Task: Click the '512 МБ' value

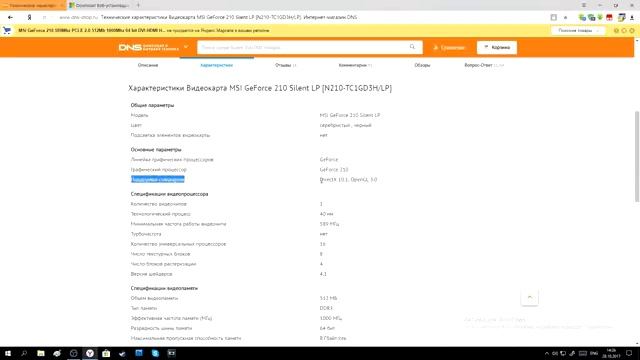Action: coord(329,298)
